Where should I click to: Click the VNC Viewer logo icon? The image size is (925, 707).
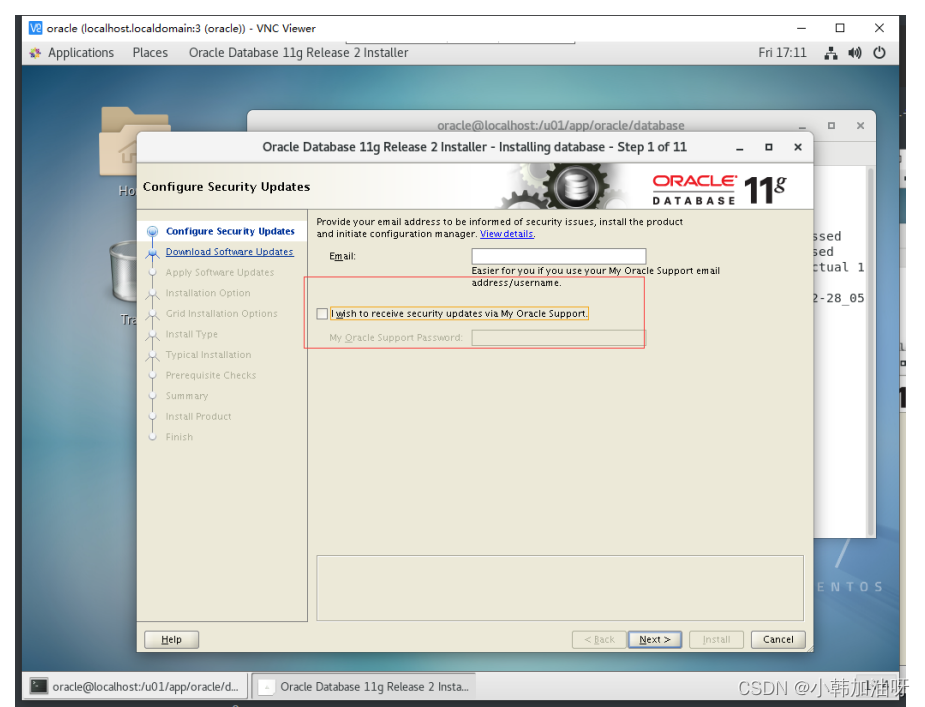pyautogui.click(x=35, y=28)
